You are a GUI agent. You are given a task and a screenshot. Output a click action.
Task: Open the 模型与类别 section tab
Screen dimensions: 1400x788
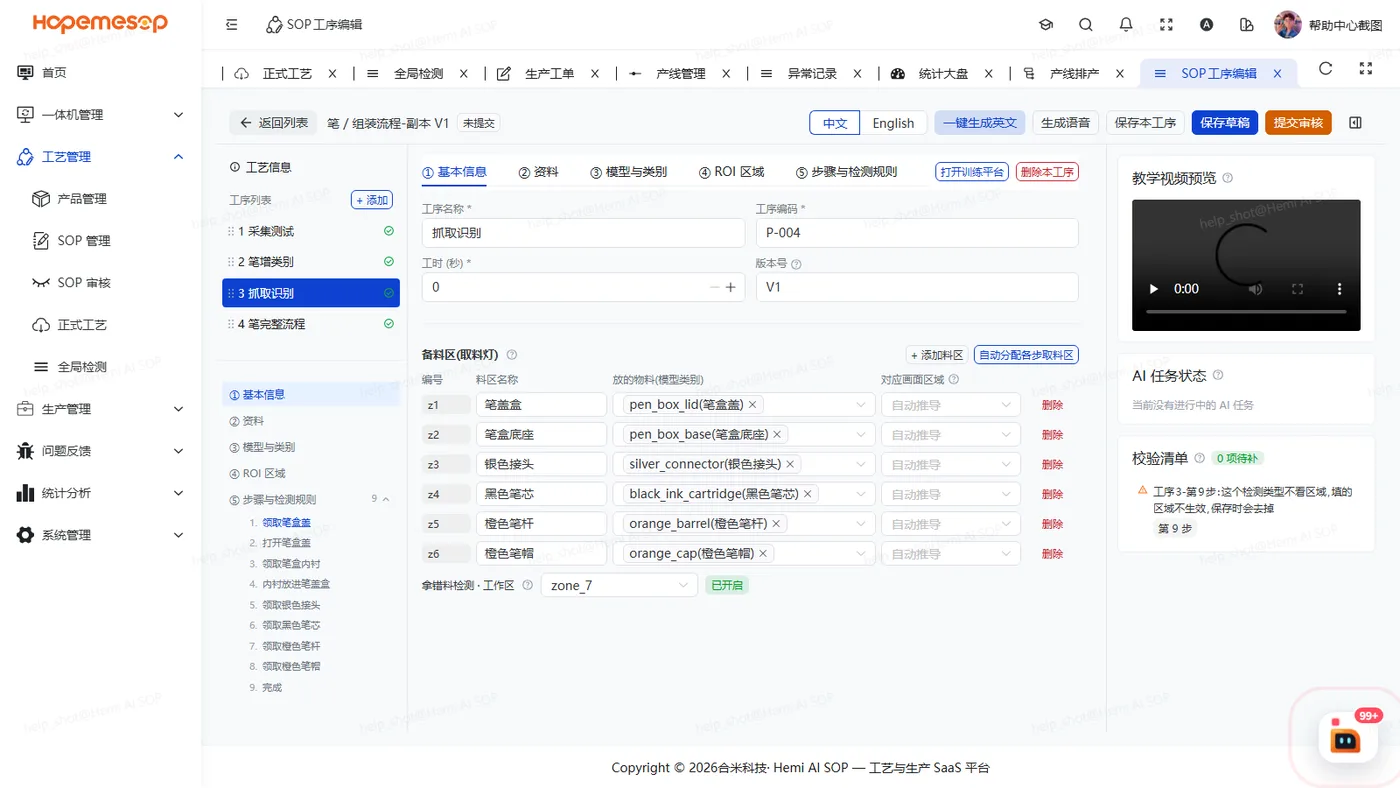[x=628, y=172]
